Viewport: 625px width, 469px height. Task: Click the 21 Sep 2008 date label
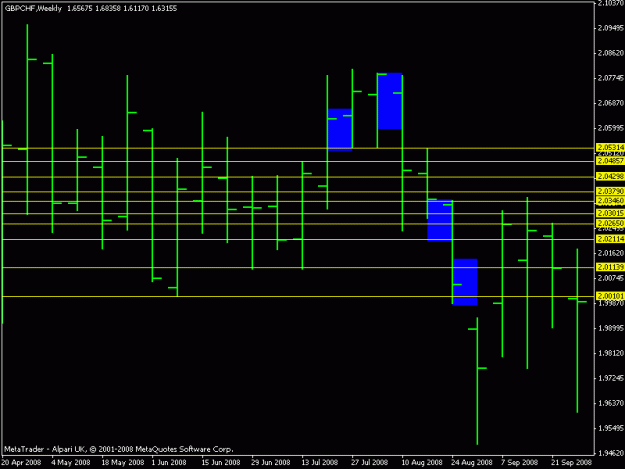[572, 463]
